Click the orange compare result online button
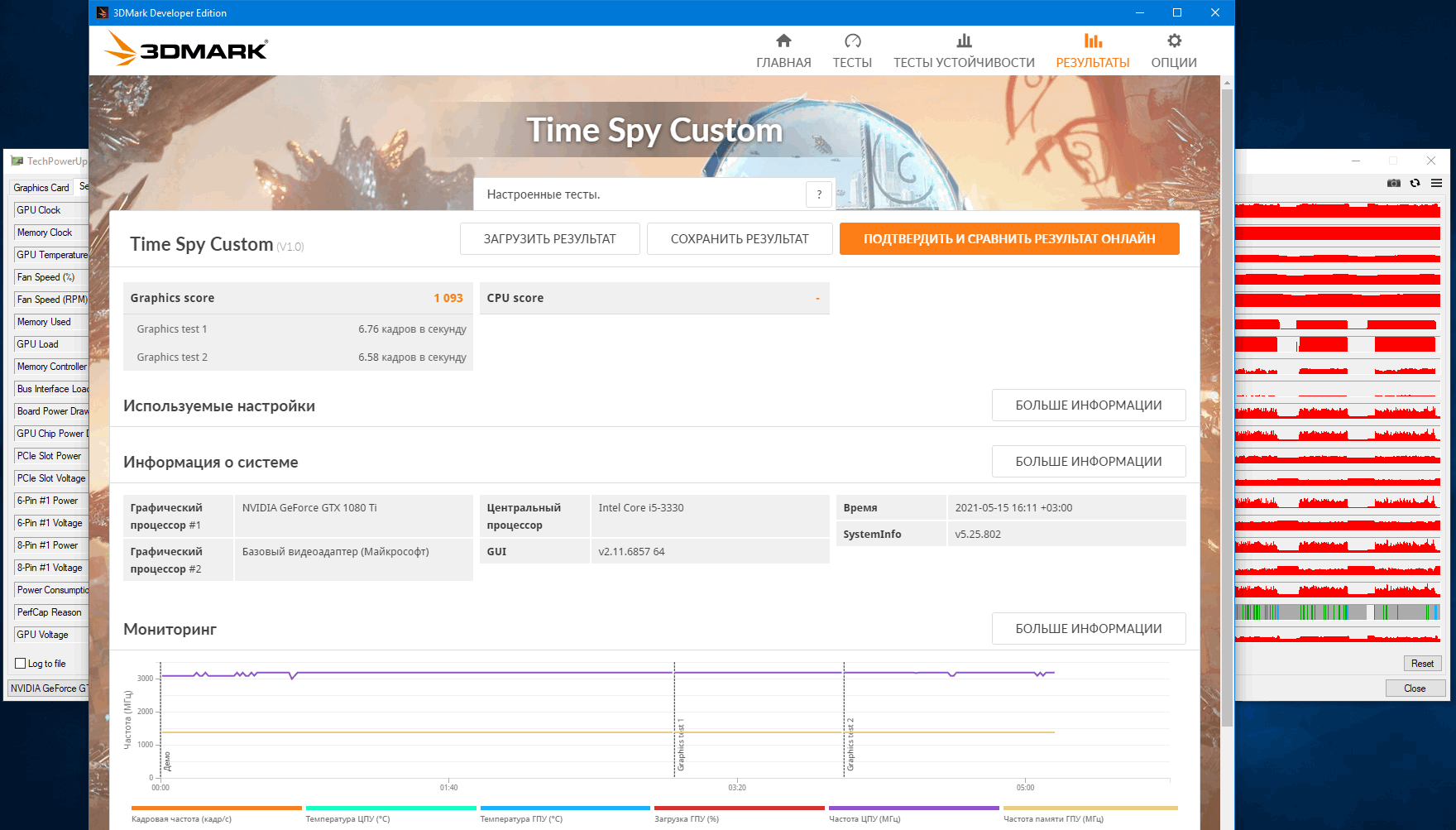Screen dimensions: 1456x830 (x=1009, y=238)
